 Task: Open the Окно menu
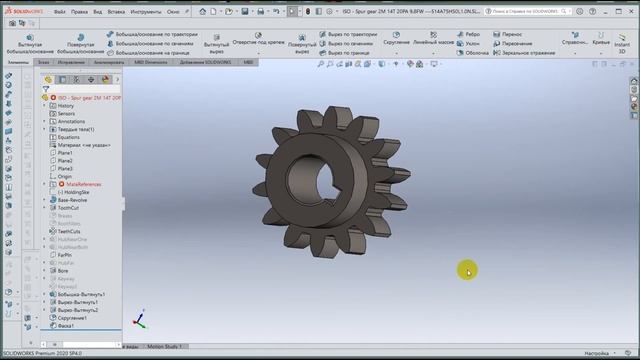pos(173,11)
